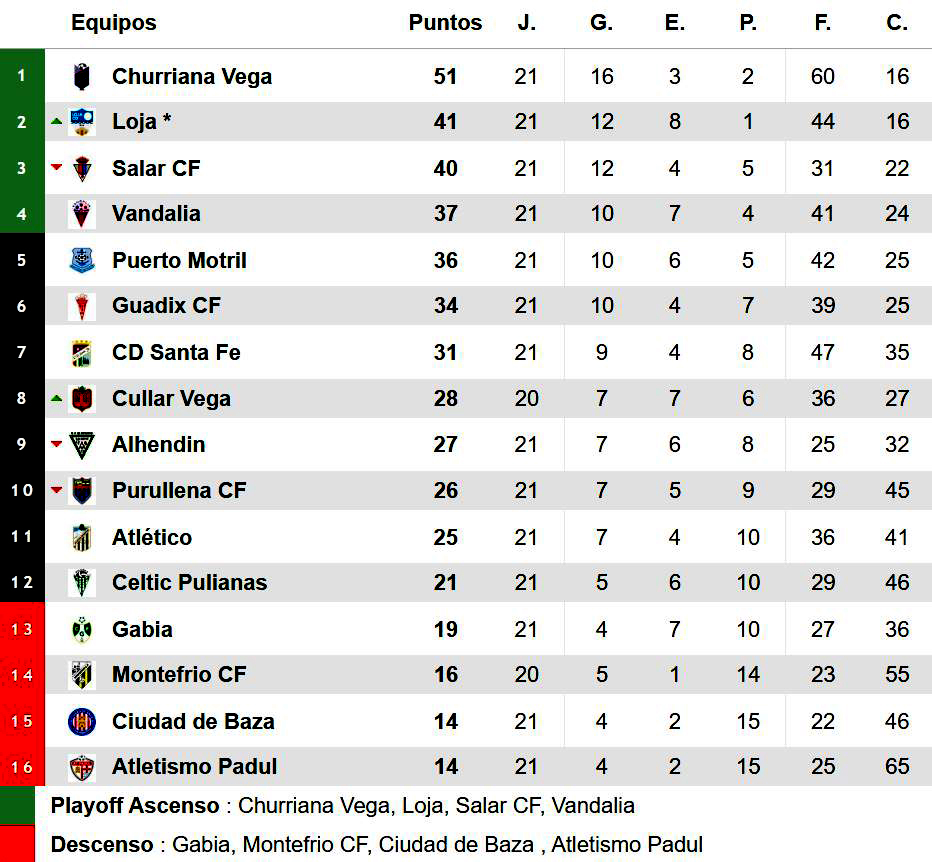Click green up arrow beside Cullar Vega

tap(57, 398)
